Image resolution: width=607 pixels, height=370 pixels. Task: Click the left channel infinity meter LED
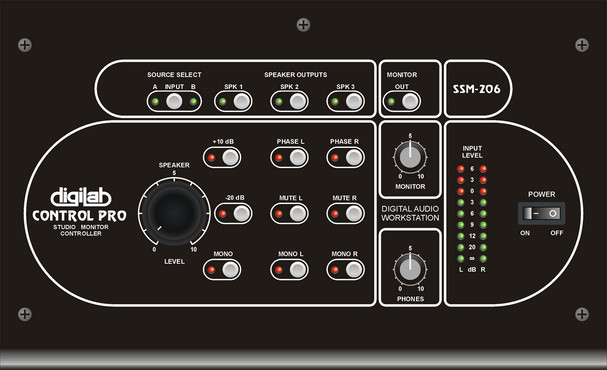[461, 259]
